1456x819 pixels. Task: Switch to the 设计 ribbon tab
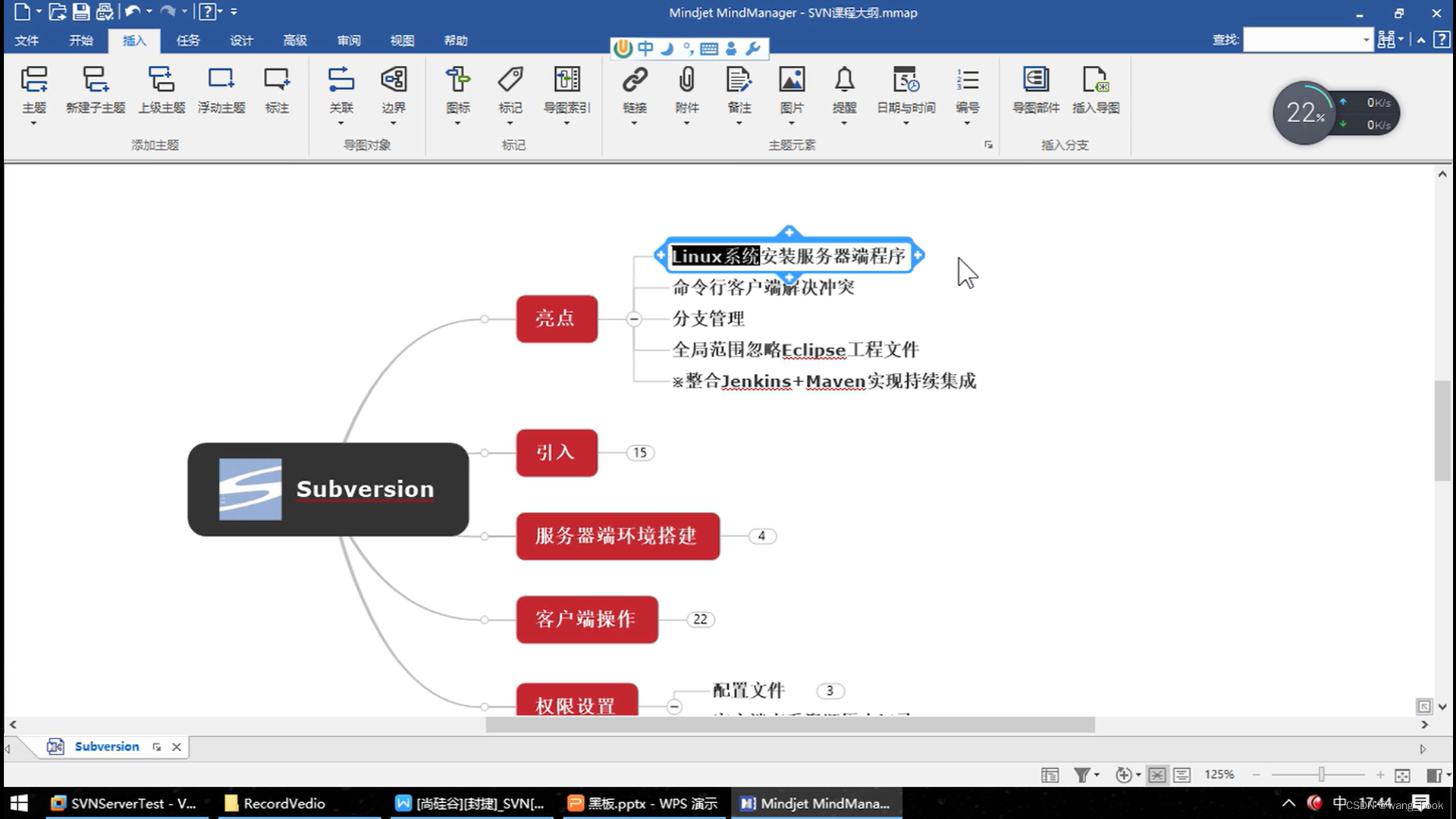click(x=241, y=40)
